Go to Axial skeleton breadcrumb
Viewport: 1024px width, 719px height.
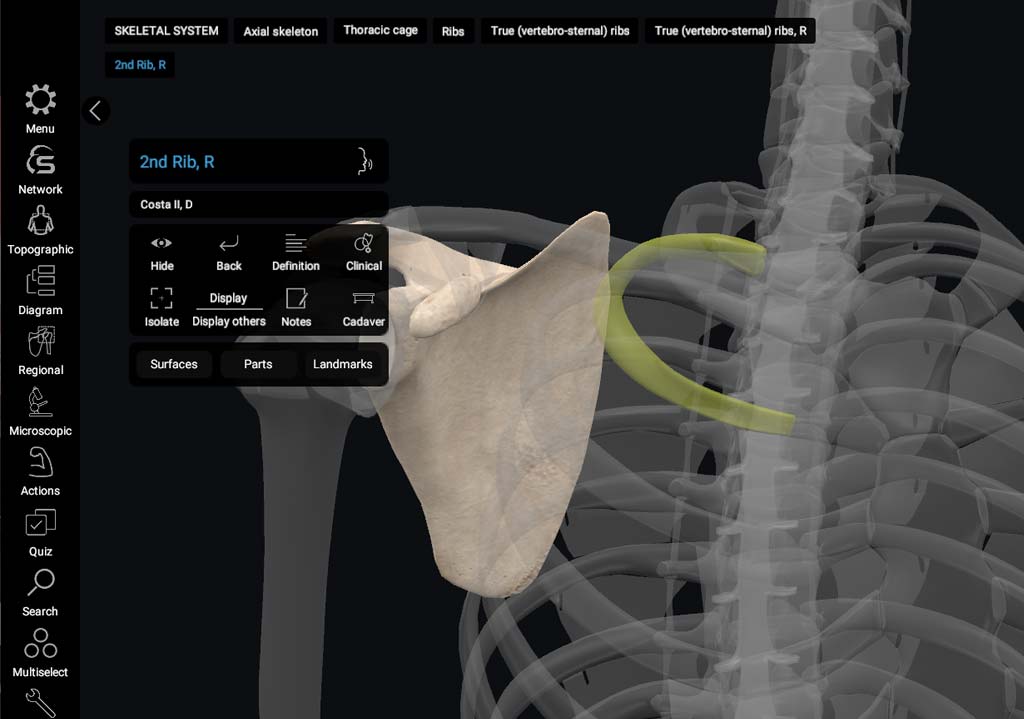click(x=281, y=31)
